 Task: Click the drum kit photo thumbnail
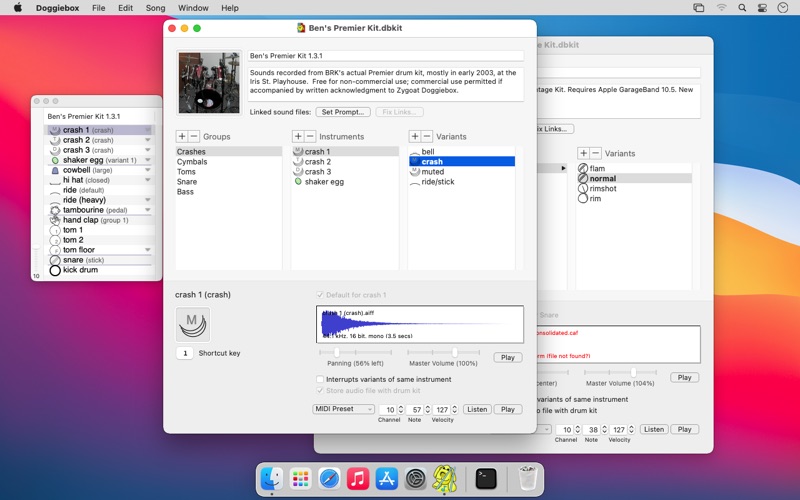209,82
